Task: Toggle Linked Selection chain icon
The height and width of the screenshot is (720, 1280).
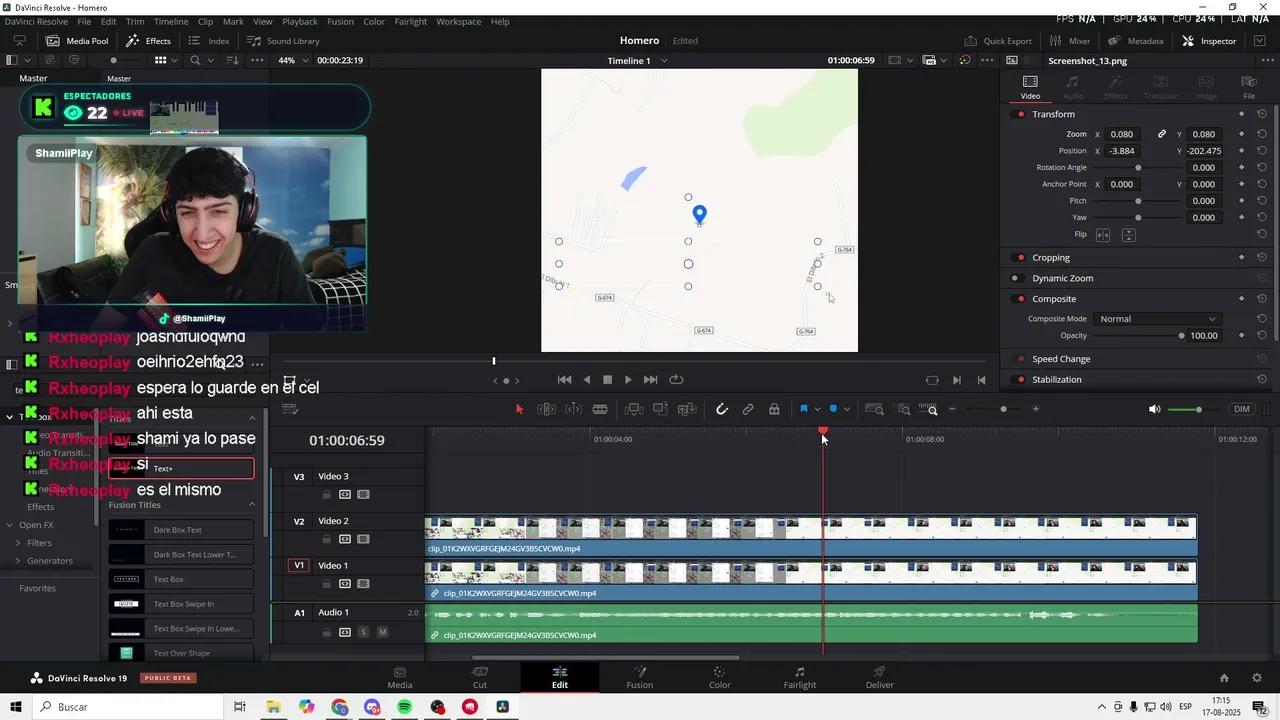Action: pyautogui.click(x=748, y=409)
